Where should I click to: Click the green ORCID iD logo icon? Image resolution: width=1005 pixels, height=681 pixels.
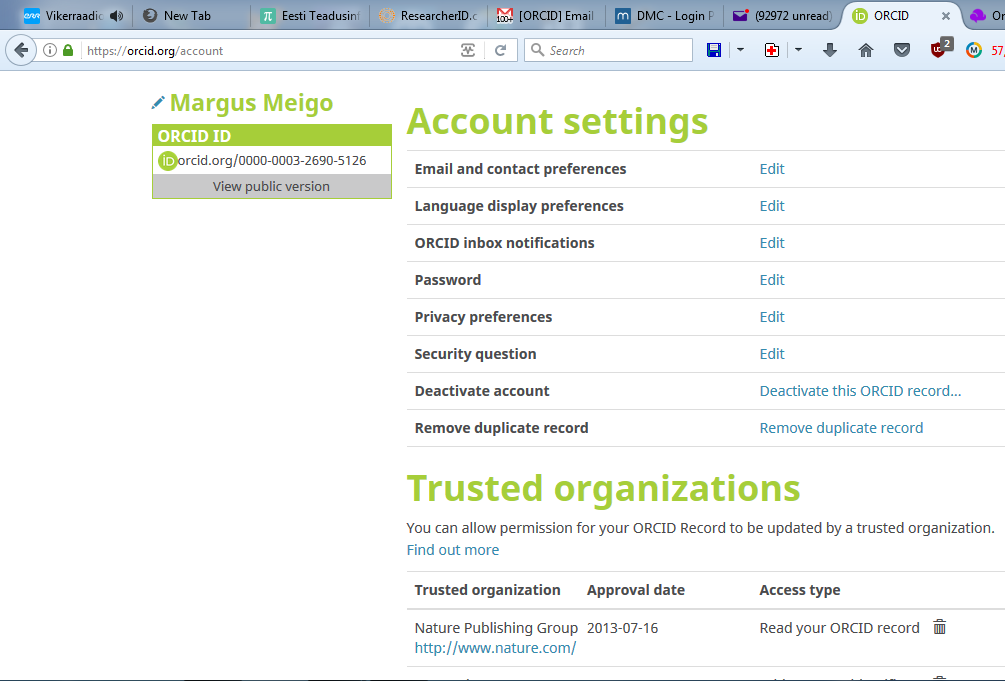[167, 160]
